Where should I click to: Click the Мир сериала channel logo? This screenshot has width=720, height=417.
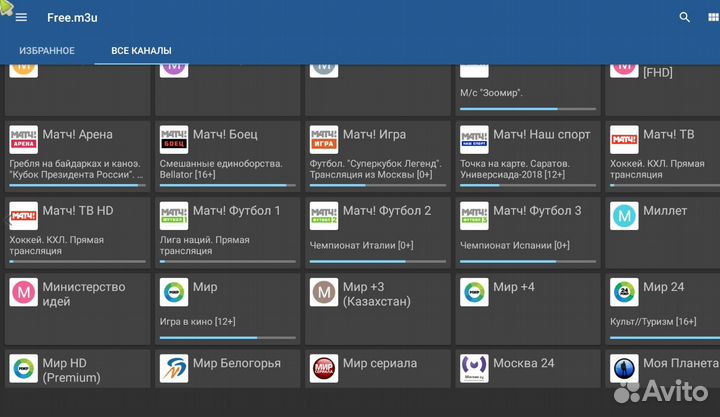click(x=324, y=368)
